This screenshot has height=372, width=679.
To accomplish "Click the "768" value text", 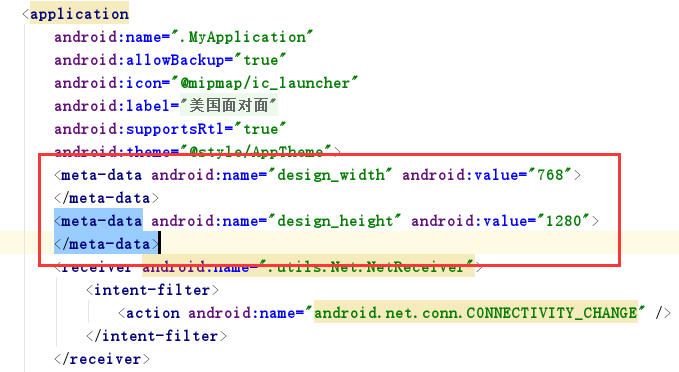I will pos(550,175).
